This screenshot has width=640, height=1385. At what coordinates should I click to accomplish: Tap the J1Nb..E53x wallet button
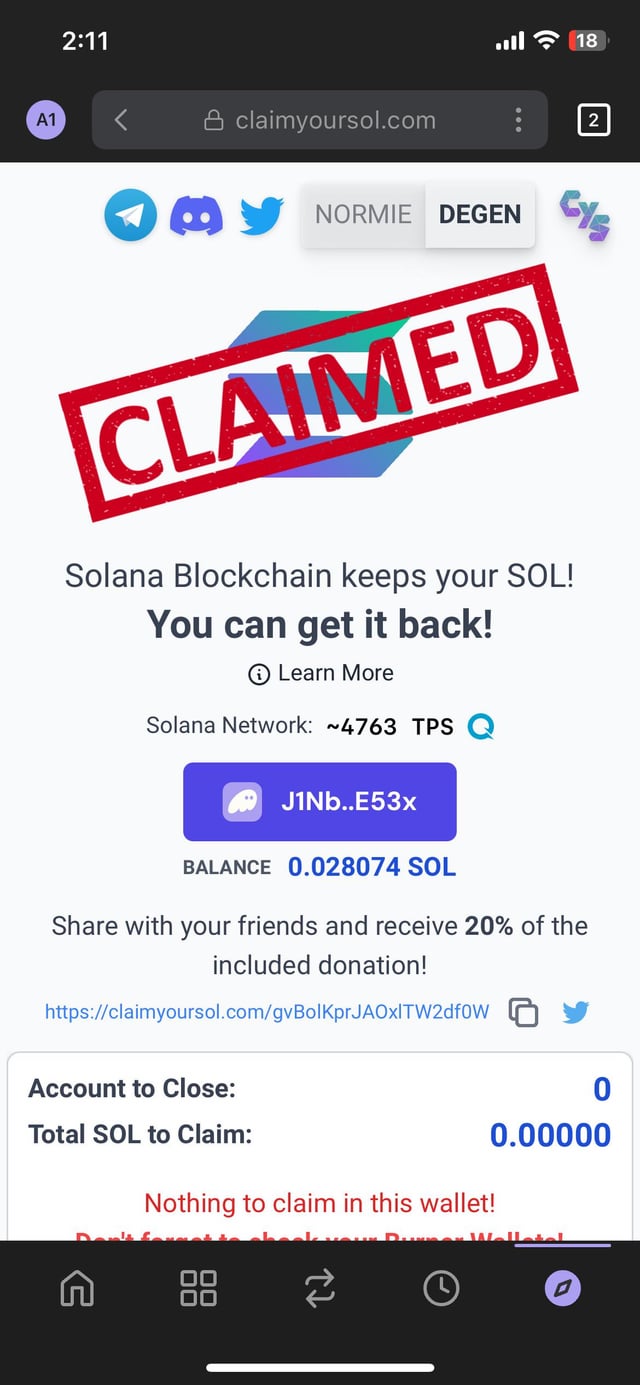(x=320, y=802)
